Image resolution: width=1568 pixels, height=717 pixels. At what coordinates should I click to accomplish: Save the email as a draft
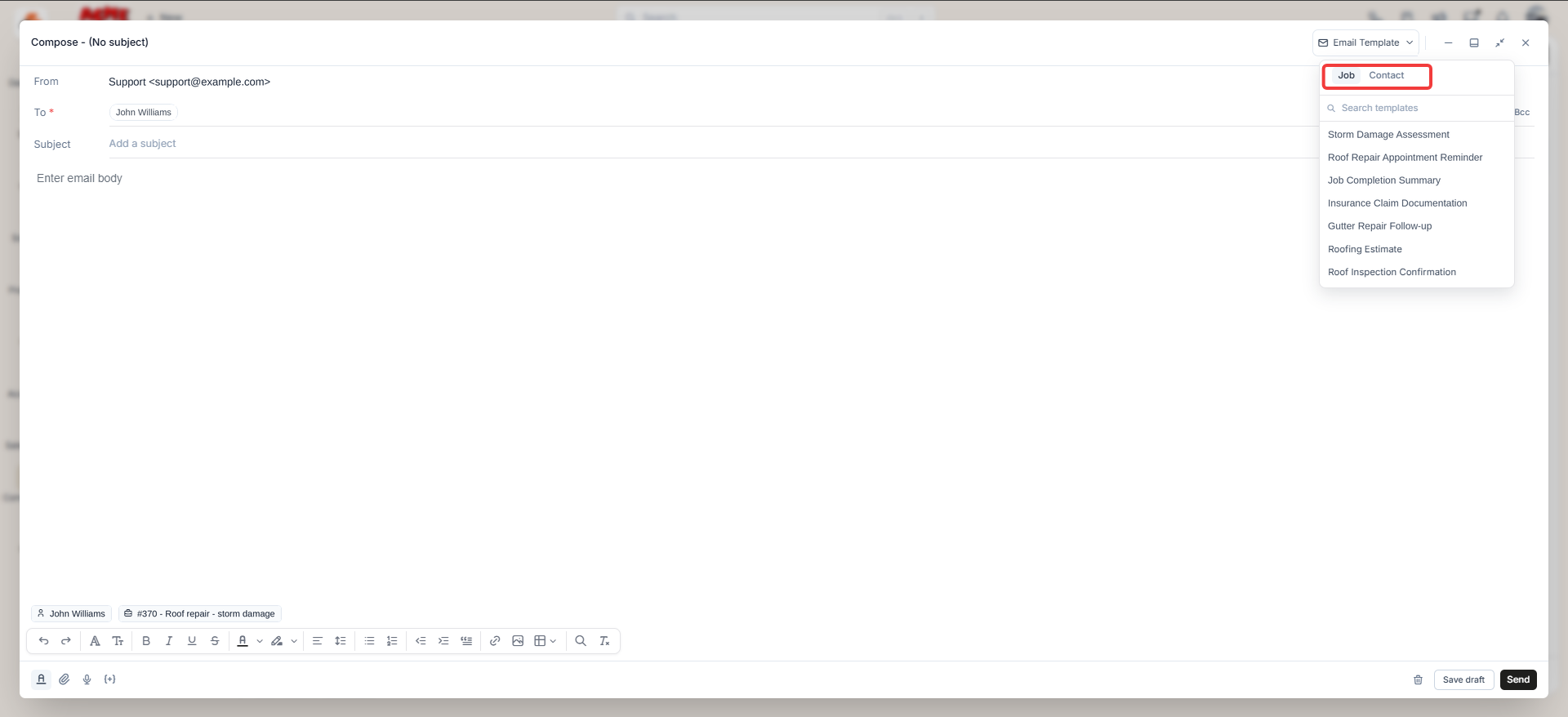[x=1463, y=679]
